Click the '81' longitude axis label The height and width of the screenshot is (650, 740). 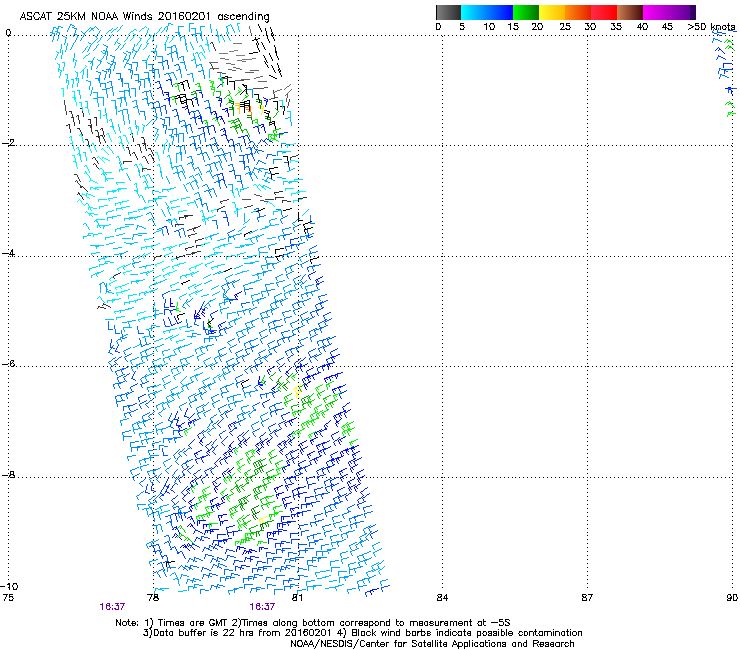click(x=297, y=598)
